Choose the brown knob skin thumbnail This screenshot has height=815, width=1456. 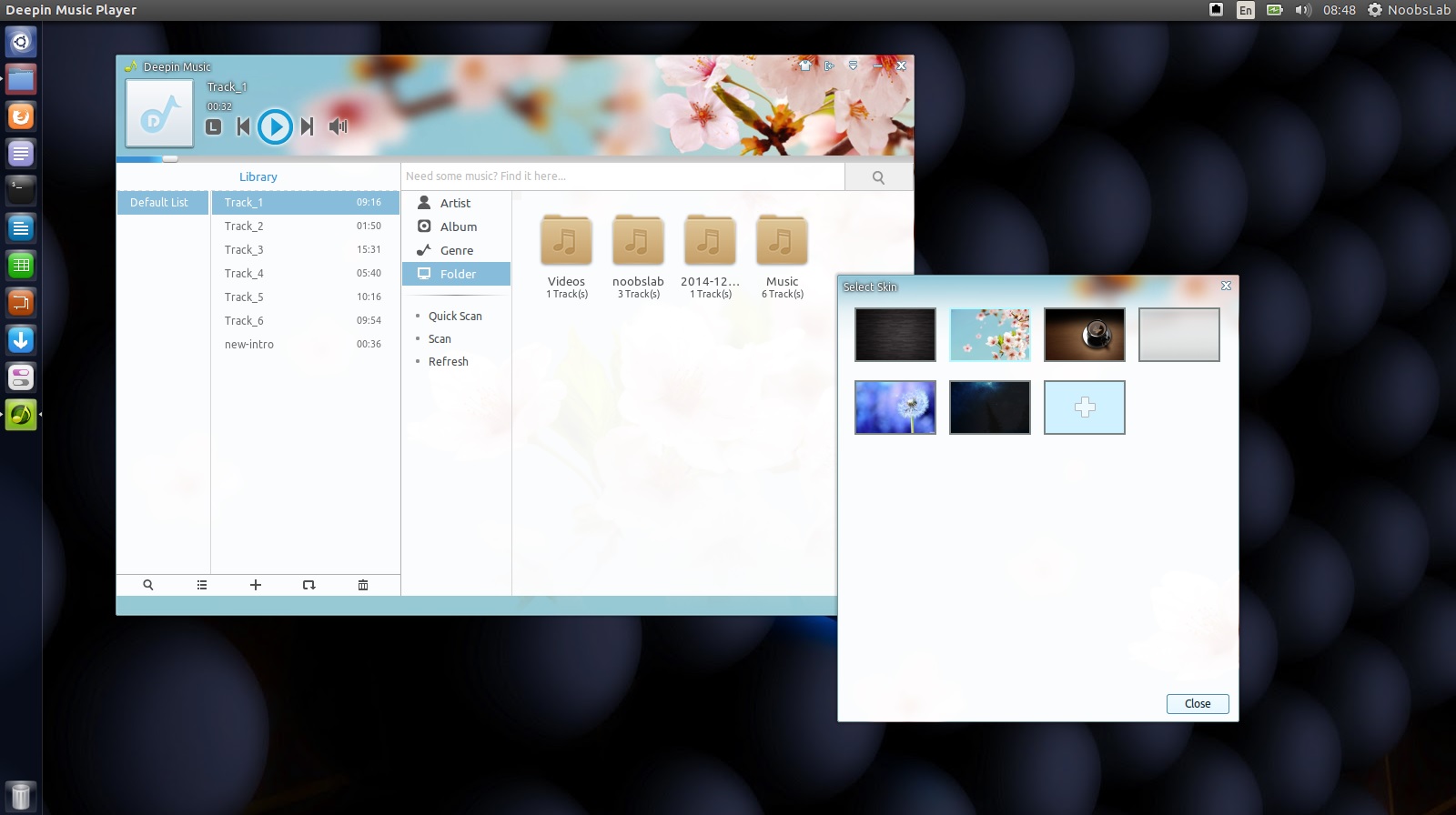point(1085,335)
